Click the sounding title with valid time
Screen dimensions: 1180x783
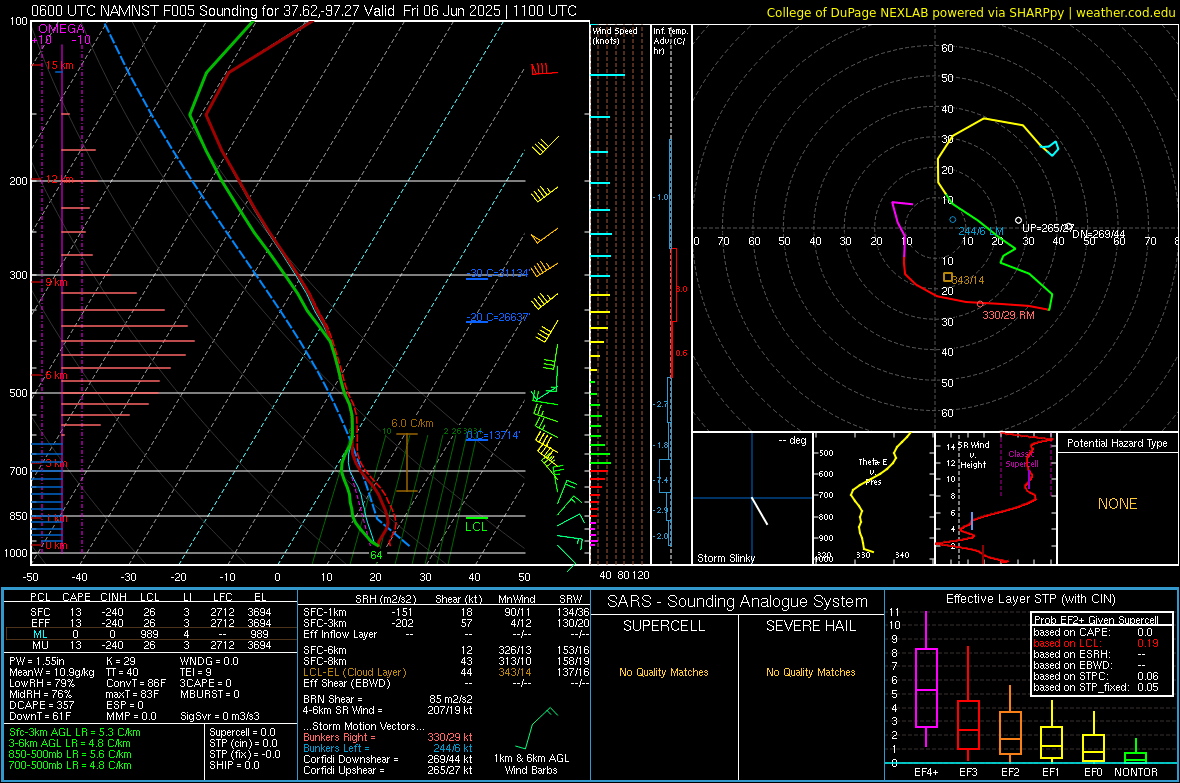(304, 11)
